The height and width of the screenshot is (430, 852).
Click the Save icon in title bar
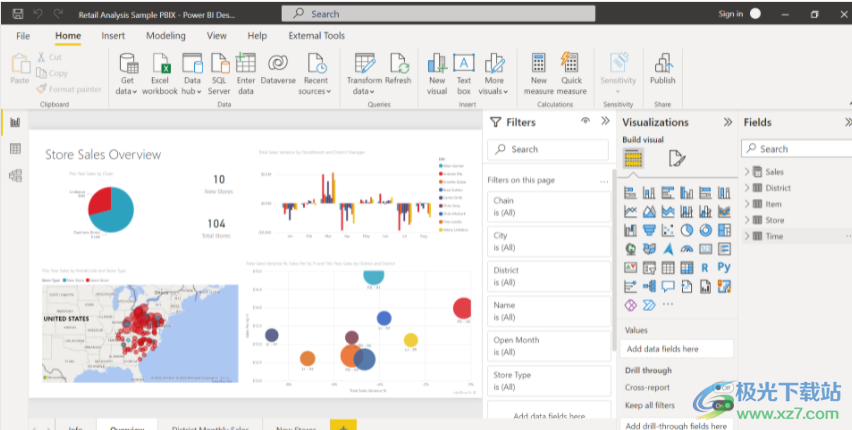coord(18,14)
